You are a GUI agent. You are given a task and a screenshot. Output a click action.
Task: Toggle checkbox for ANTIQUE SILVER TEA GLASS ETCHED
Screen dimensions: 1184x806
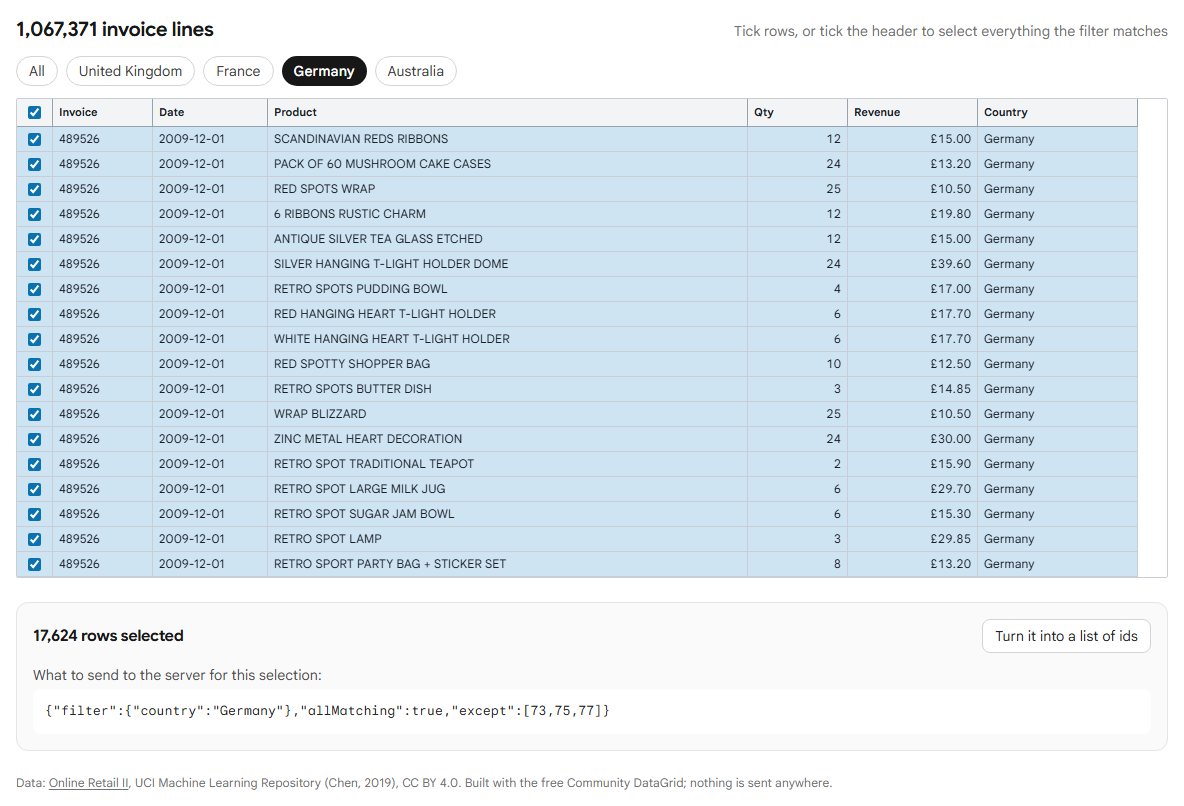(x=34, y=239)
